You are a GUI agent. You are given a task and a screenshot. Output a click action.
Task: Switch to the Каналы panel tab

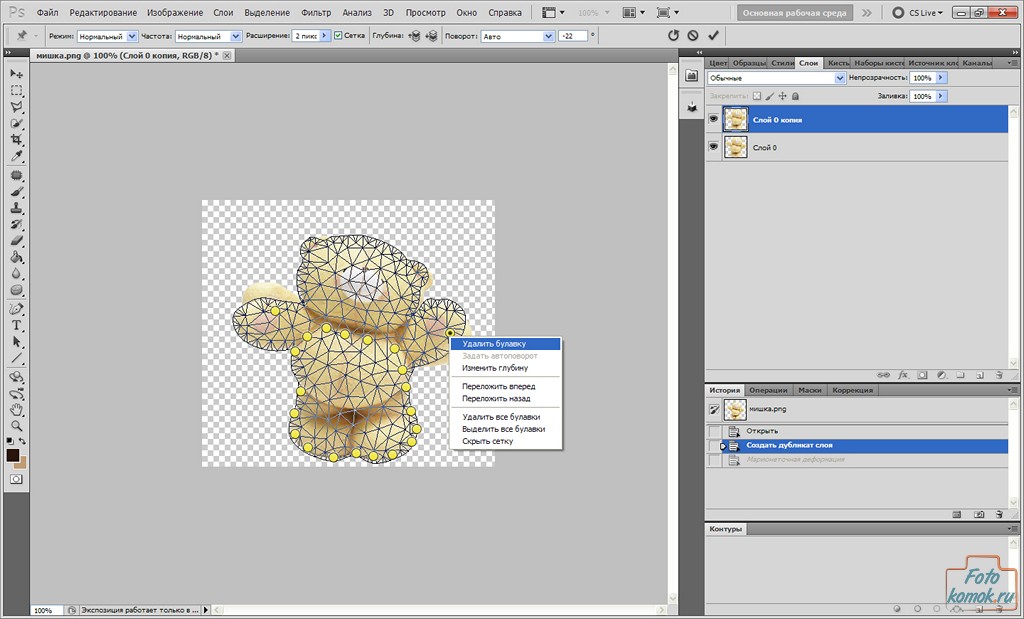[x=977, y=63]
